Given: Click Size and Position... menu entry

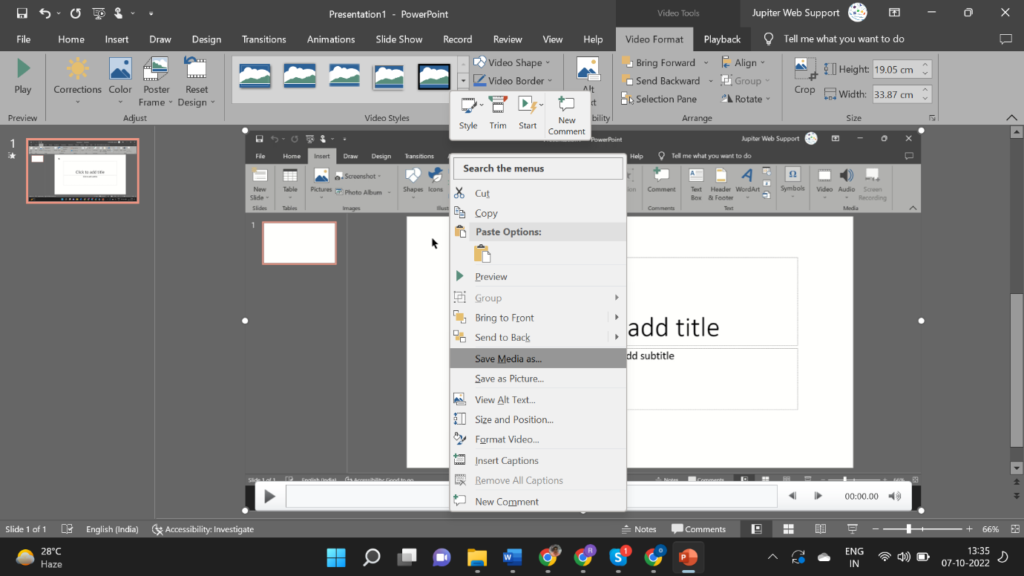Looking at the screenshot, I should [538, 419].
